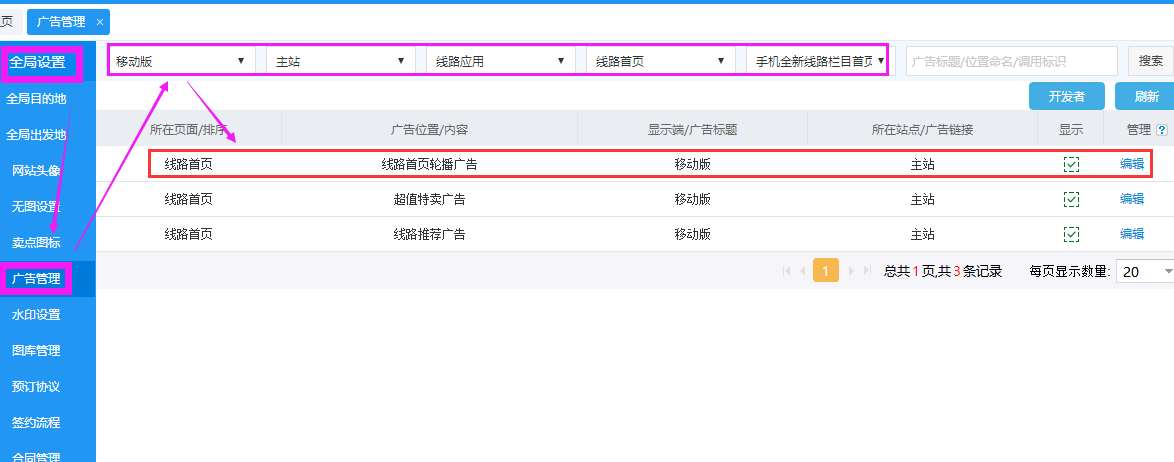Image resolution: width=1174 pixels, height=462 pixels.
Task: Toggle display checkbox for 线路首页轮播广告
Action: (1071, 165)
